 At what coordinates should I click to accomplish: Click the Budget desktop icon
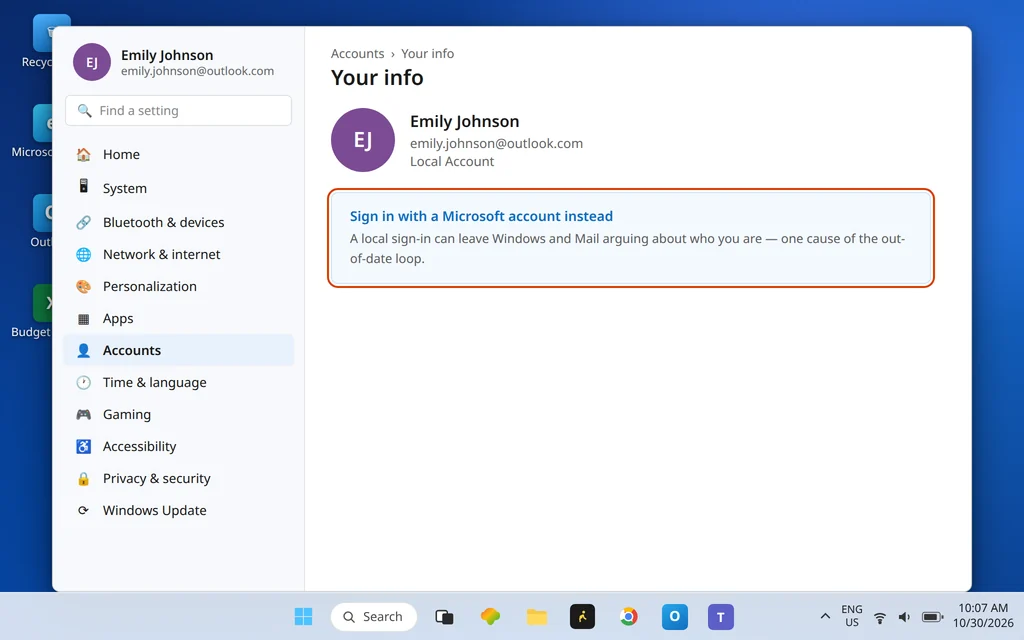click(x=33, y=311)
